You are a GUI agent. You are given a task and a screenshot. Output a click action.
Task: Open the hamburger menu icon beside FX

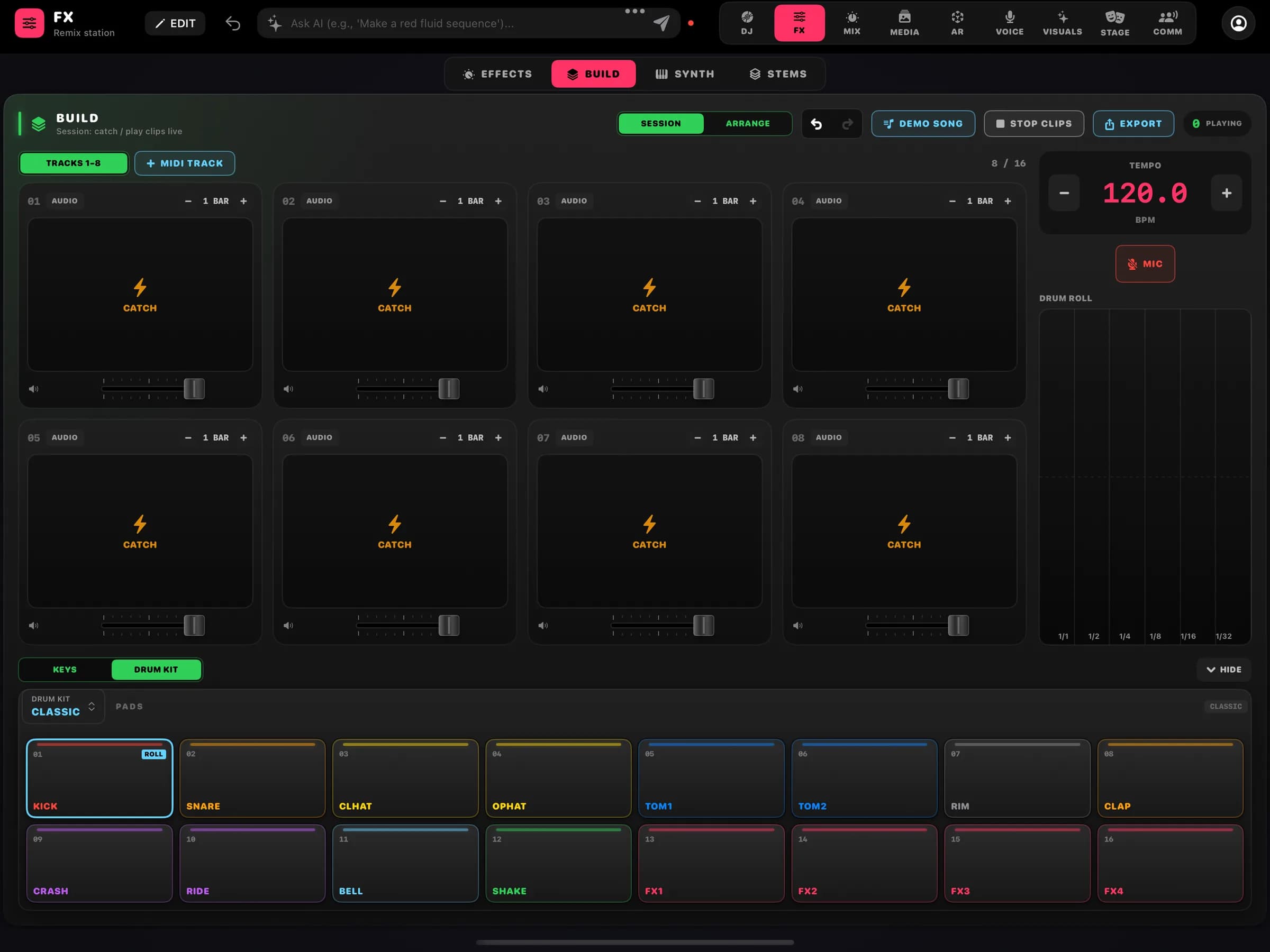tap(29, 23)
